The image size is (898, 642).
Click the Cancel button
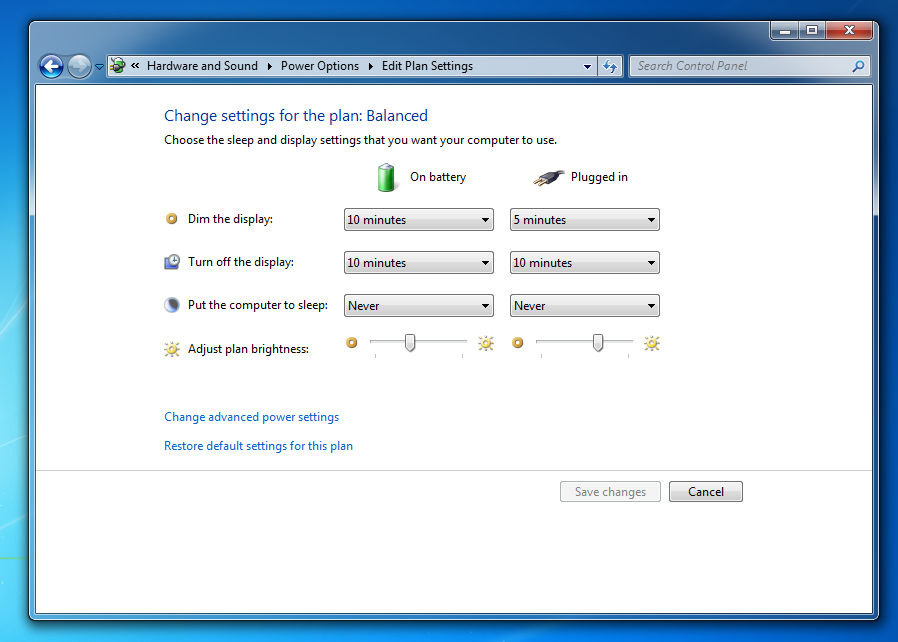tap(706, 491)
